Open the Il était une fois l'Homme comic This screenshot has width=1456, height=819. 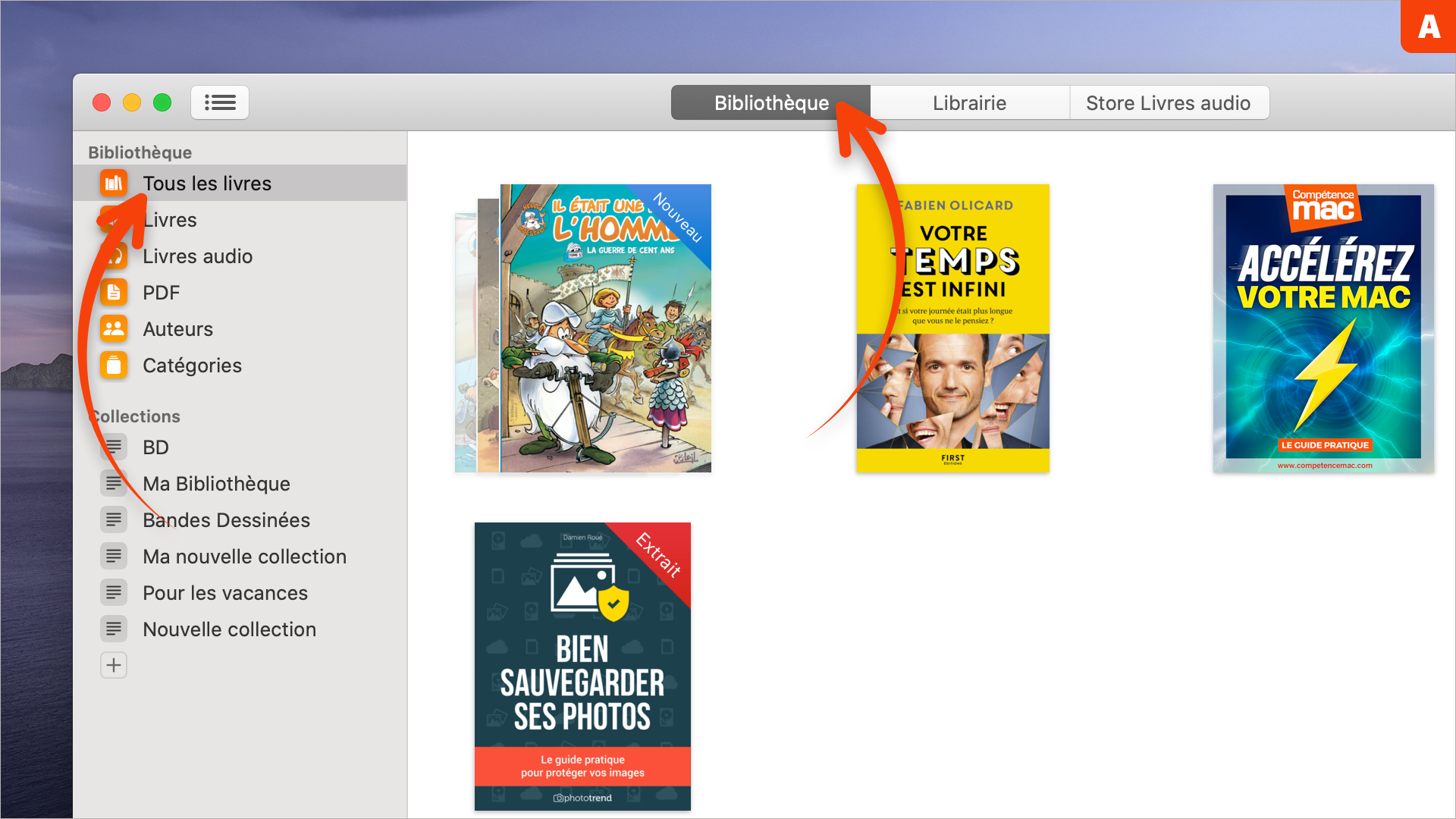click(x=605, y=328)
